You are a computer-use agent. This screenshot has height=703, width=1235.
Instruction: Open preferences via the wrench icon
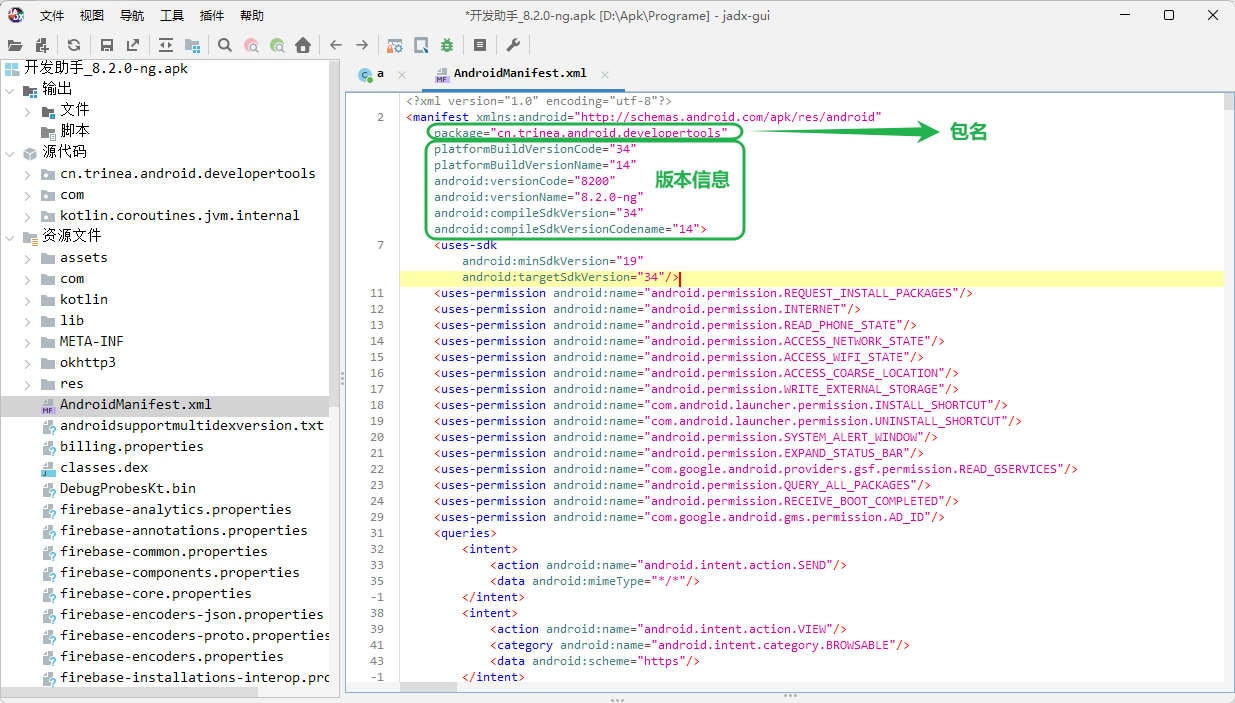(x=513, y=45)
